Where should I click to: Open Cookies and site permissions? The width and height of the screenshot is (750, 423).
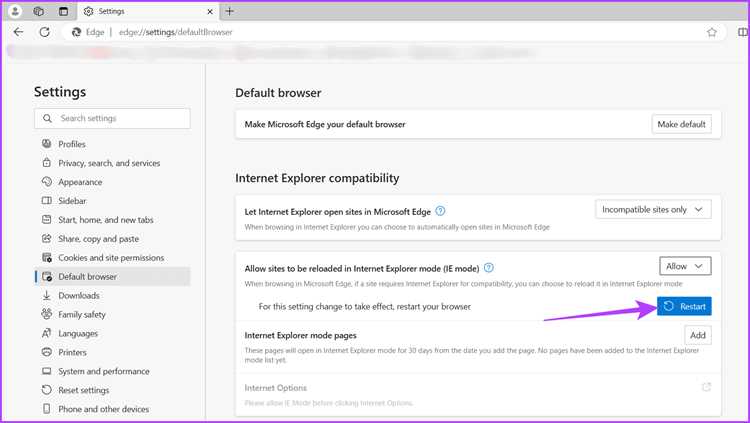(x=112, y=257)
